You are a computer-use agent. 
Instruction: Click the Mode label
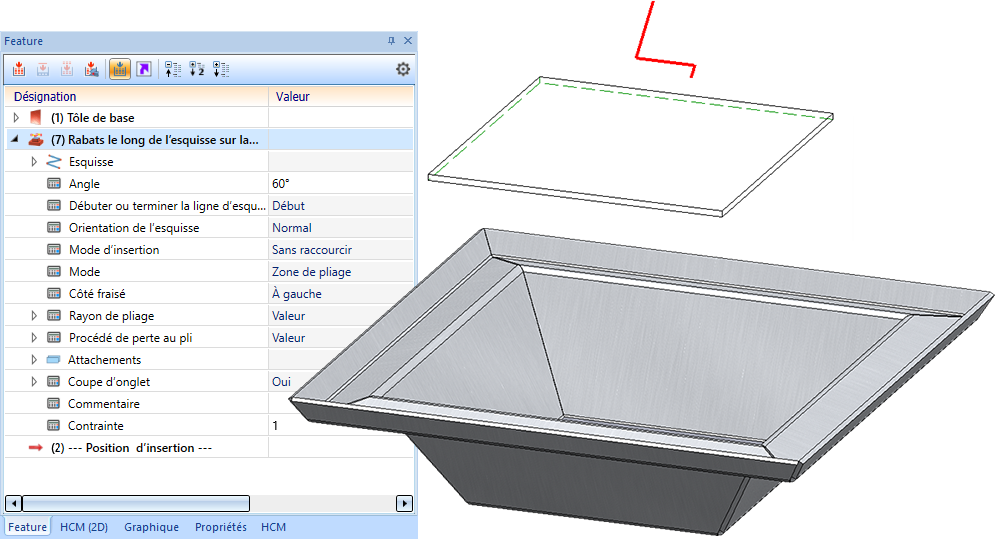(x=84, y=272)
